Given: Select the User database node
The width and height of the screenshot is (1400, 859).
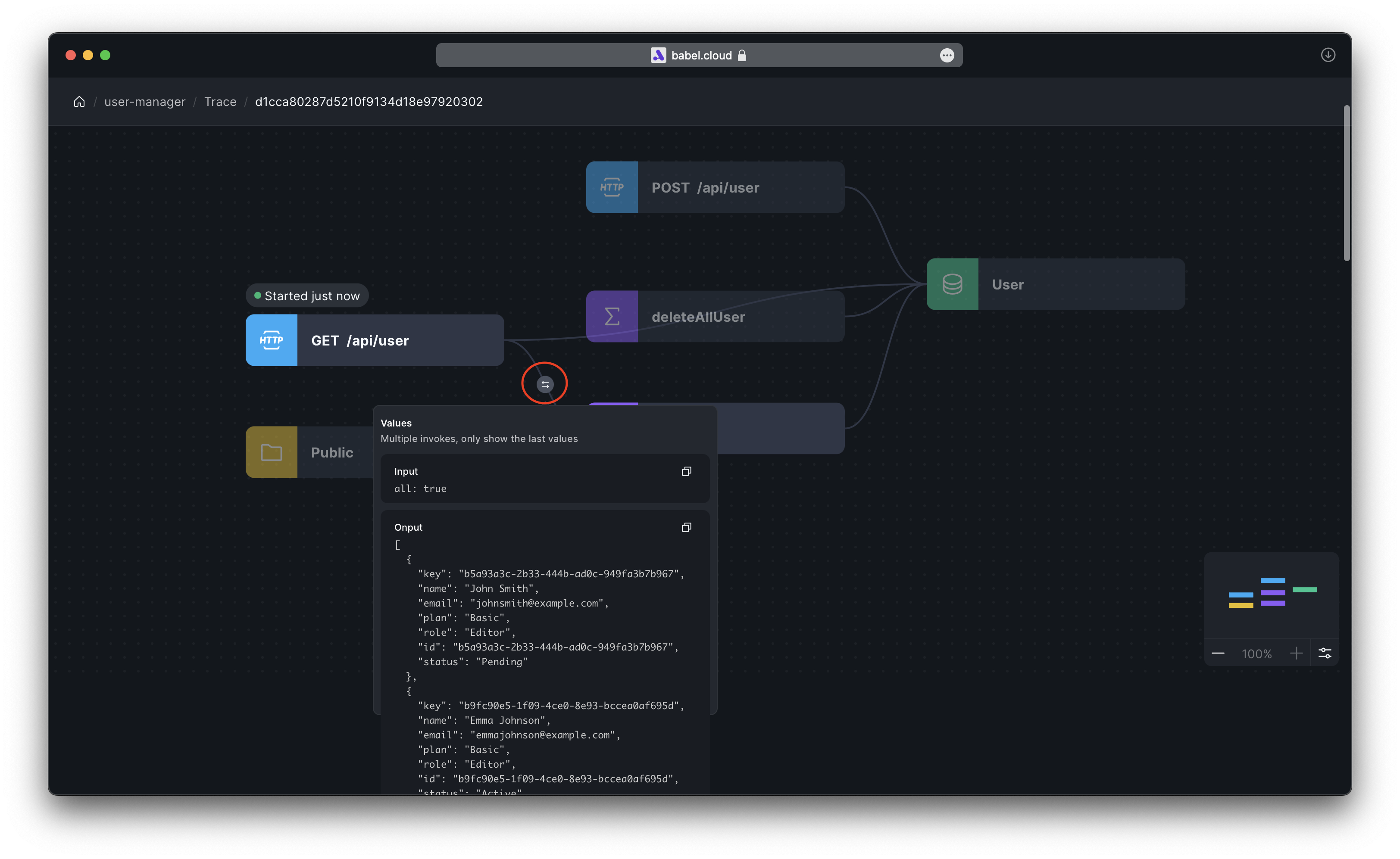Looking at the screenshot, I should pyautogui.click(x=1056, y=284).
